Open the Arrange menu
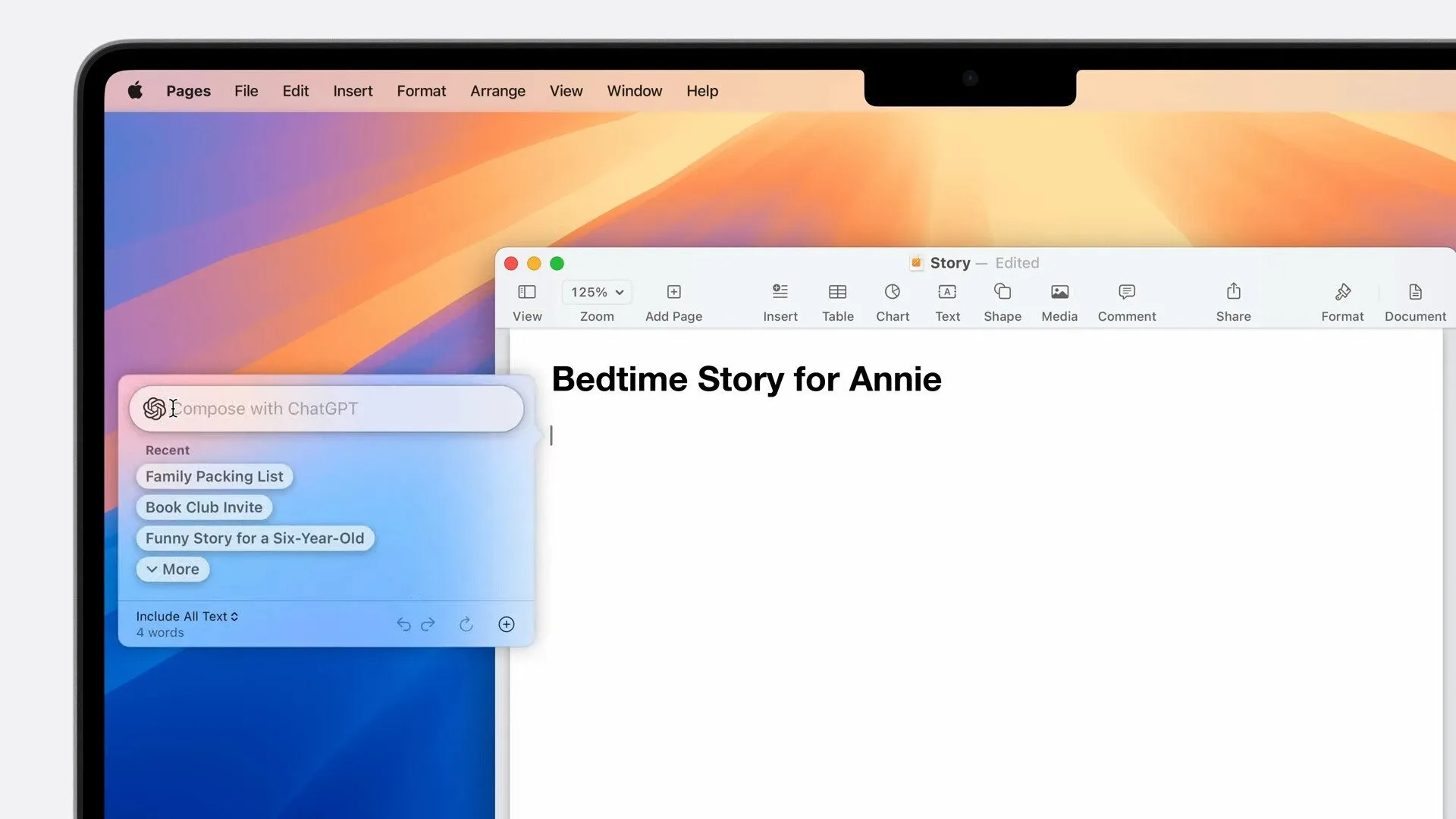 pos(497,90)
